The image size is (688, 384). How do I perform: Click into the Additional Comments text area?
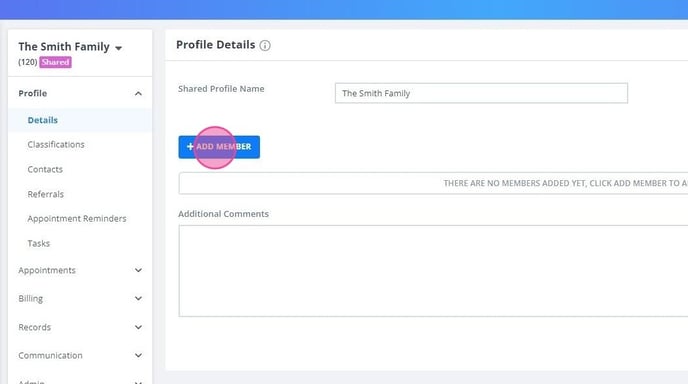coord(433,271)
